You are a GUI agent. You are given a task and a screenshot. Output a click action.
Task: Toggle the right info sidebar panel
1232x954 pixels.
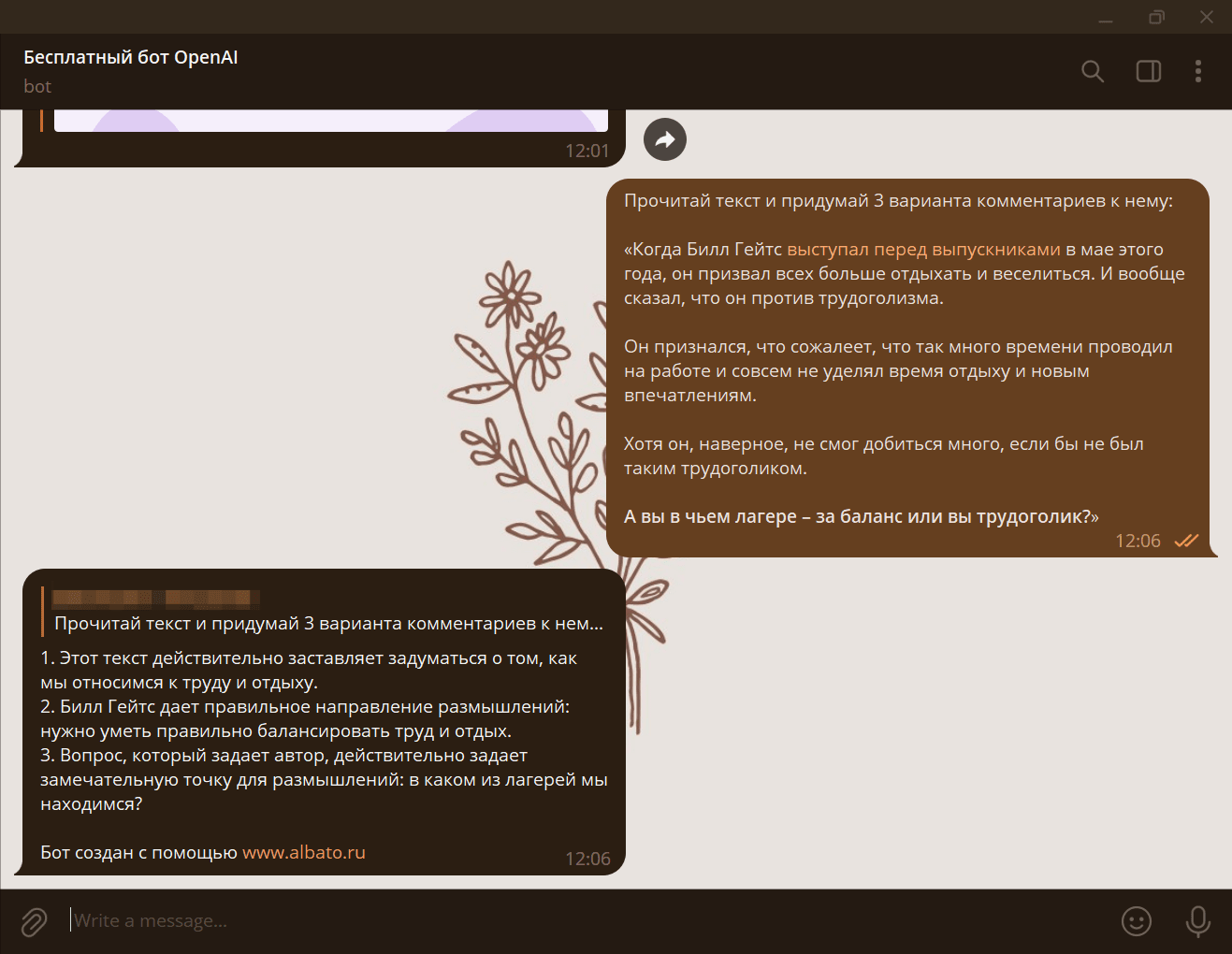coord(1149,71)
